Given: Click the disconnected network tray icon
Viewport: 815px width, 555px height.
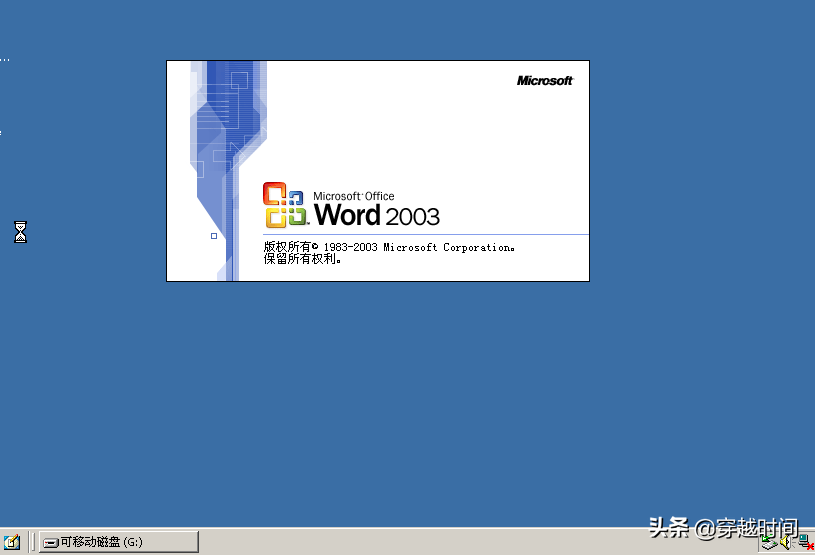Looking at the screenshot, I should coord(803,543).
